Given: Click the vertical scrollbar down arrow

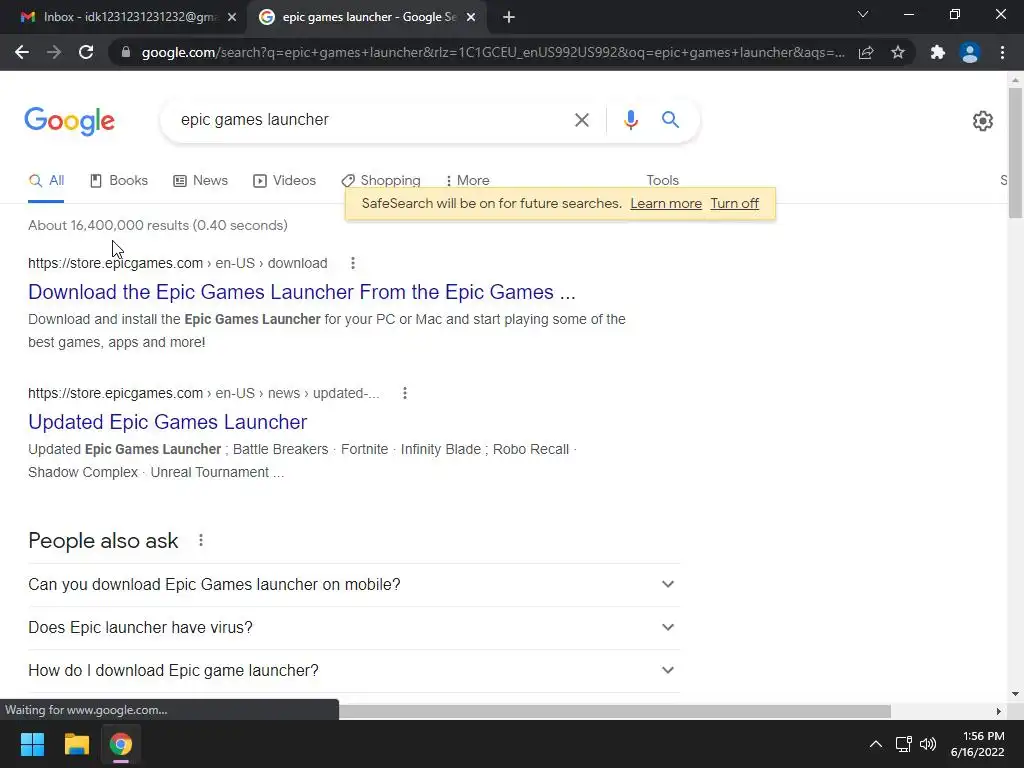Looking at the screenshot, I should pos(1015,694).
